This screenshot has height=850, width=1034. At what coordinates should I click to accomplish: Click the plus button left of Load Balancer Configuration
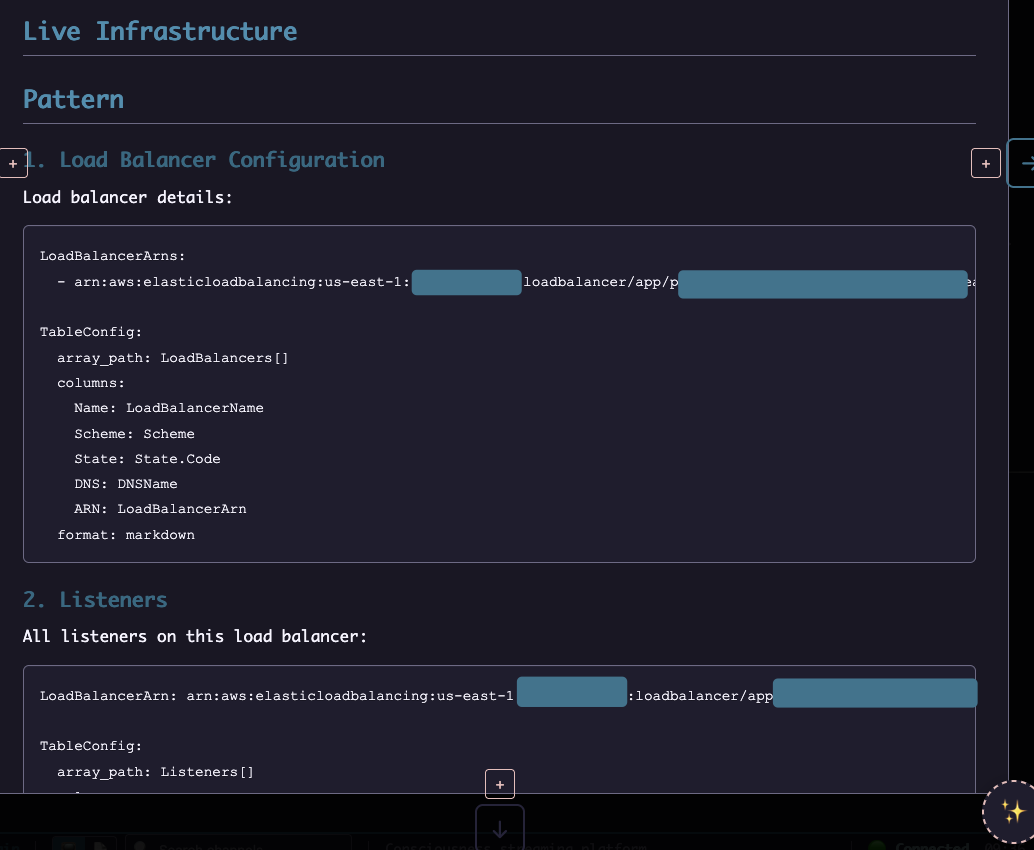point(12,162)
